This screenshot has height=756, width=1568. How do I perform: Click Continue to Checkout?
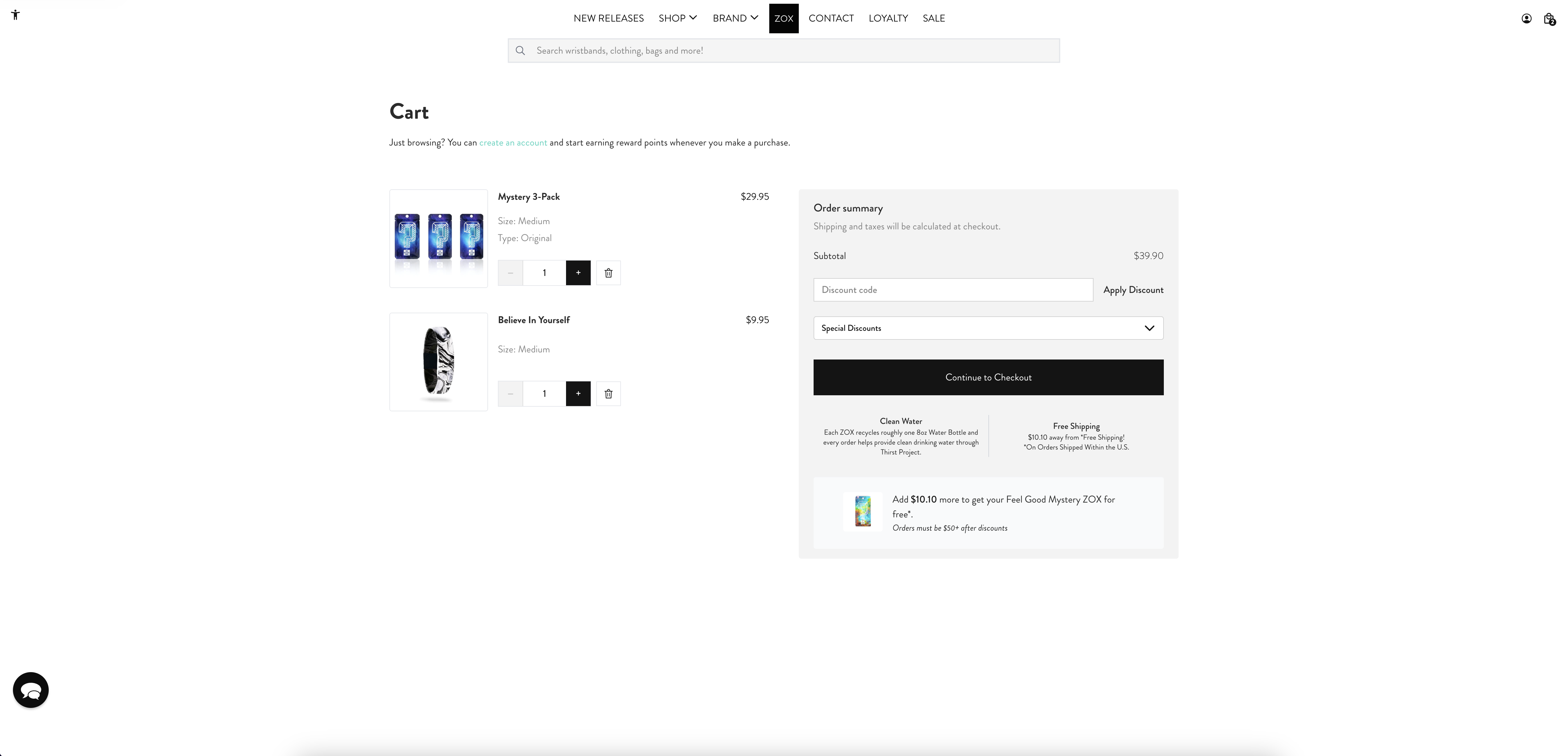988,377
